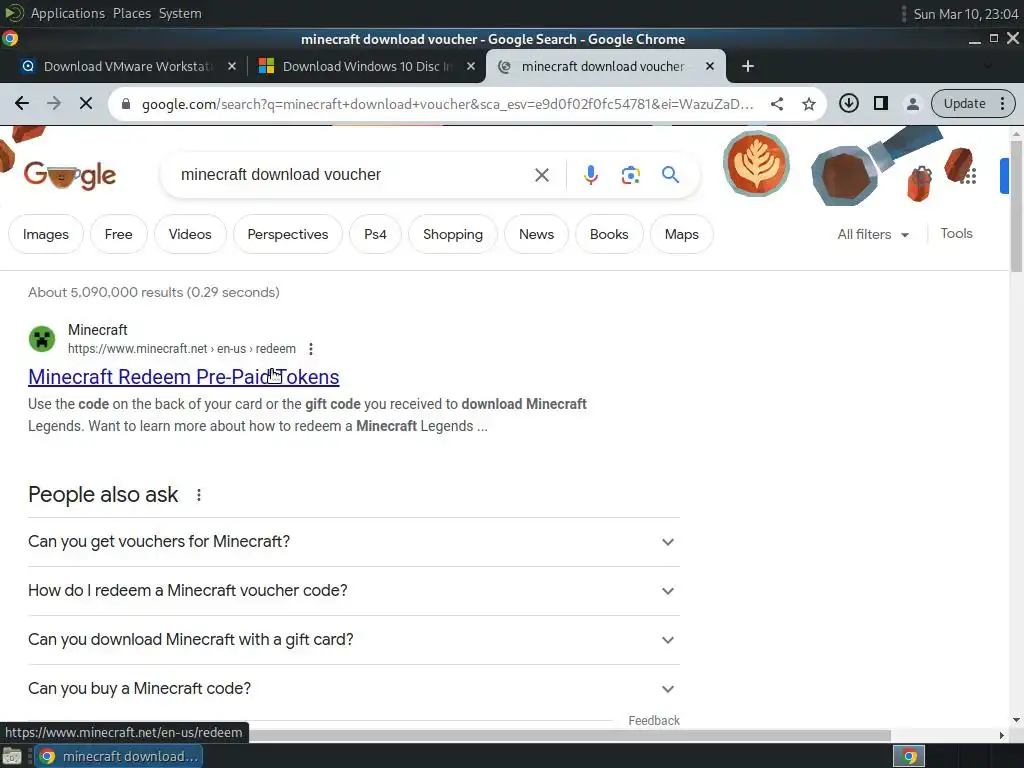Viewport: 1024px width, 768px height.
Task: Close the minecraft download voucher tab
Action: (709, 66)
